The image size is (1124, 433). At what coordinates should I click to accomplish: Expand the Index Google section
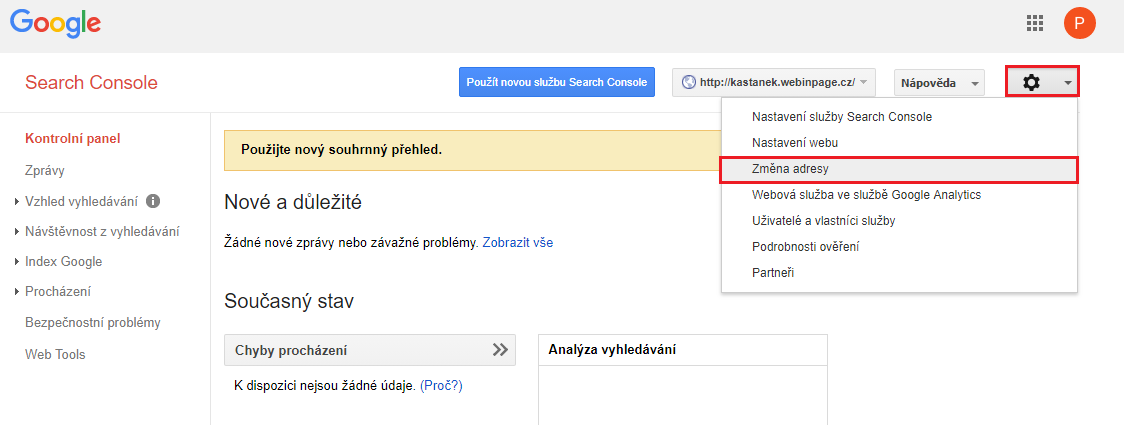[63, 262]
